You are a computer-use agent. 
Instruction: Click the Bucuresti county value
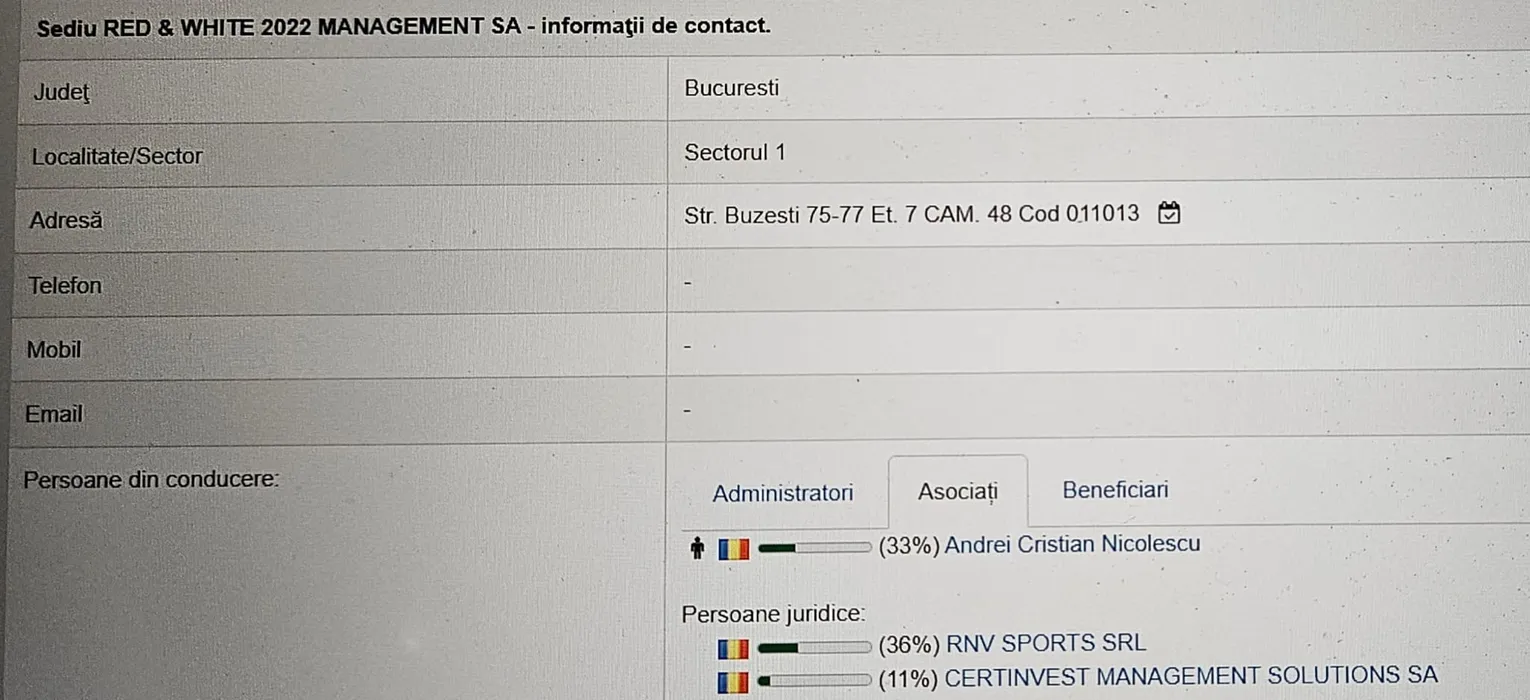(x=731, y=88)
